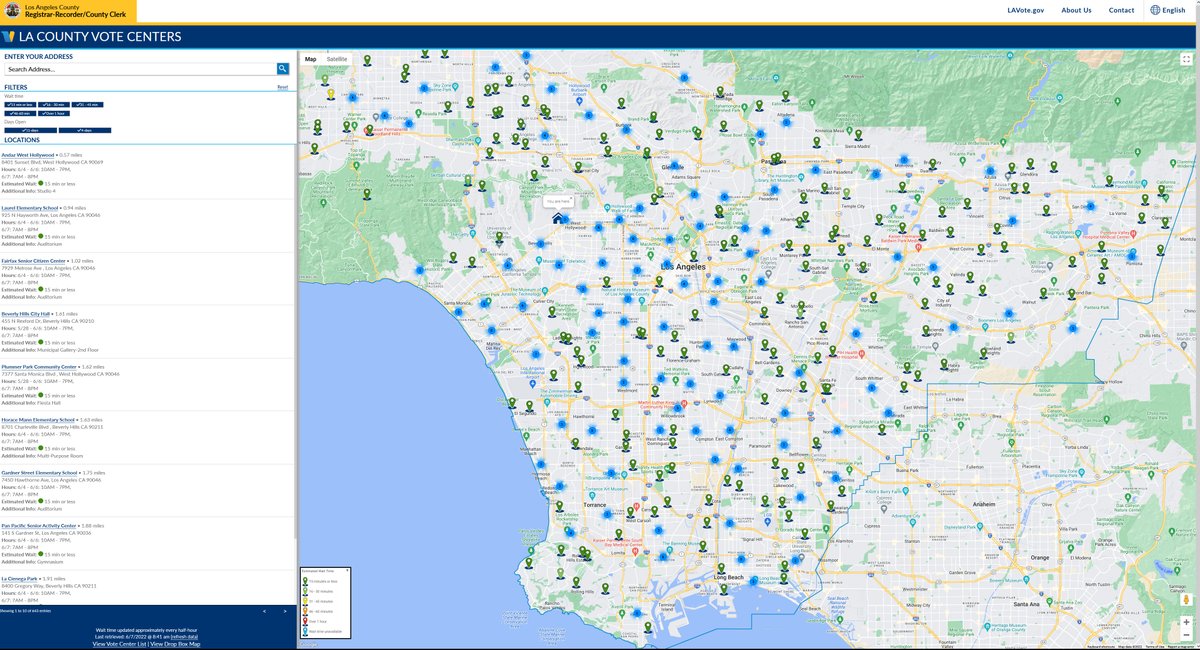Click the red 'Over 1 hour' legend pin
Screen dimensions: 1200x650
(305, 621)
